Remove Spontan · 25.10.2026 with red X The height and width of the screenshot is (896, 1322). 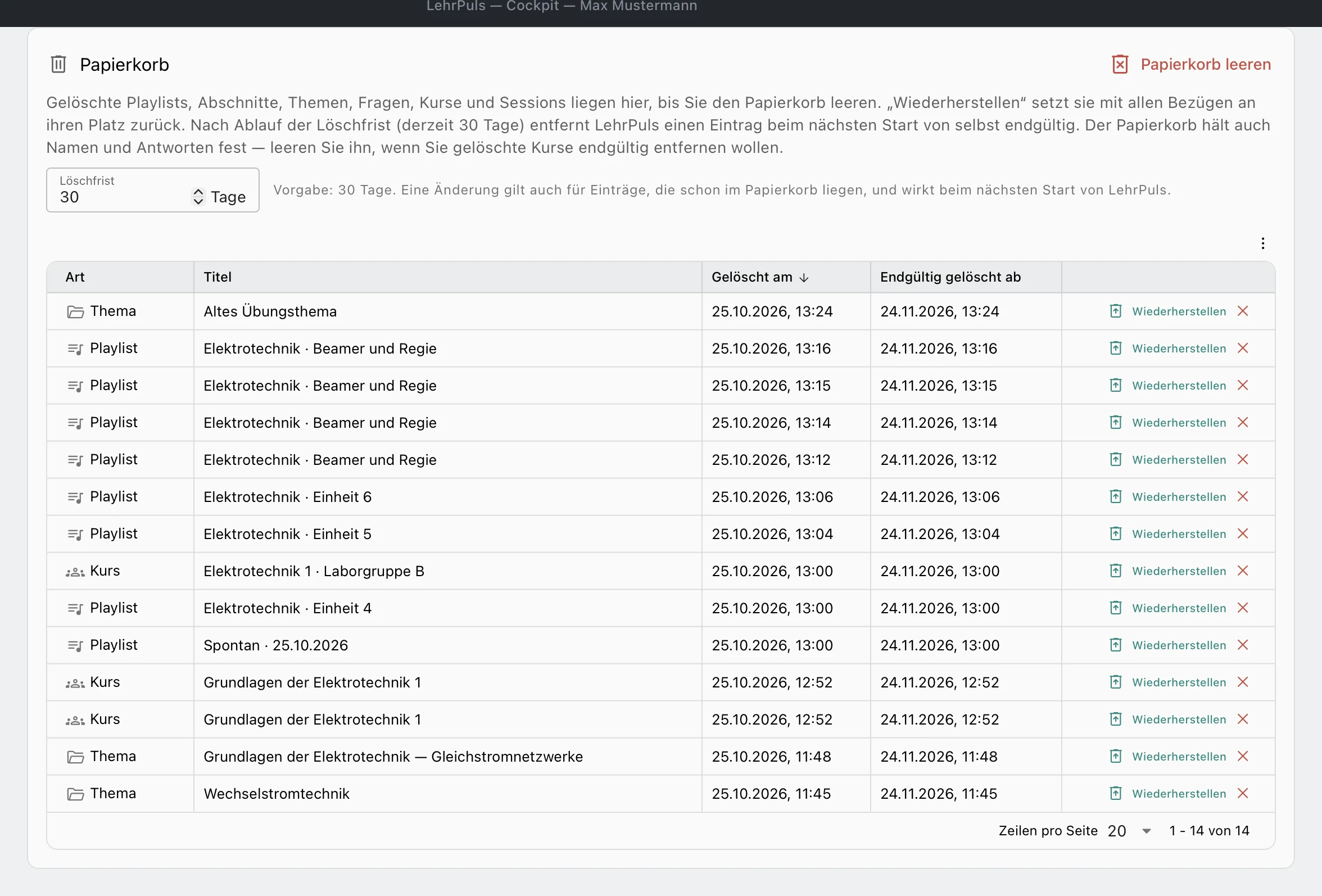click(1242, 645)
